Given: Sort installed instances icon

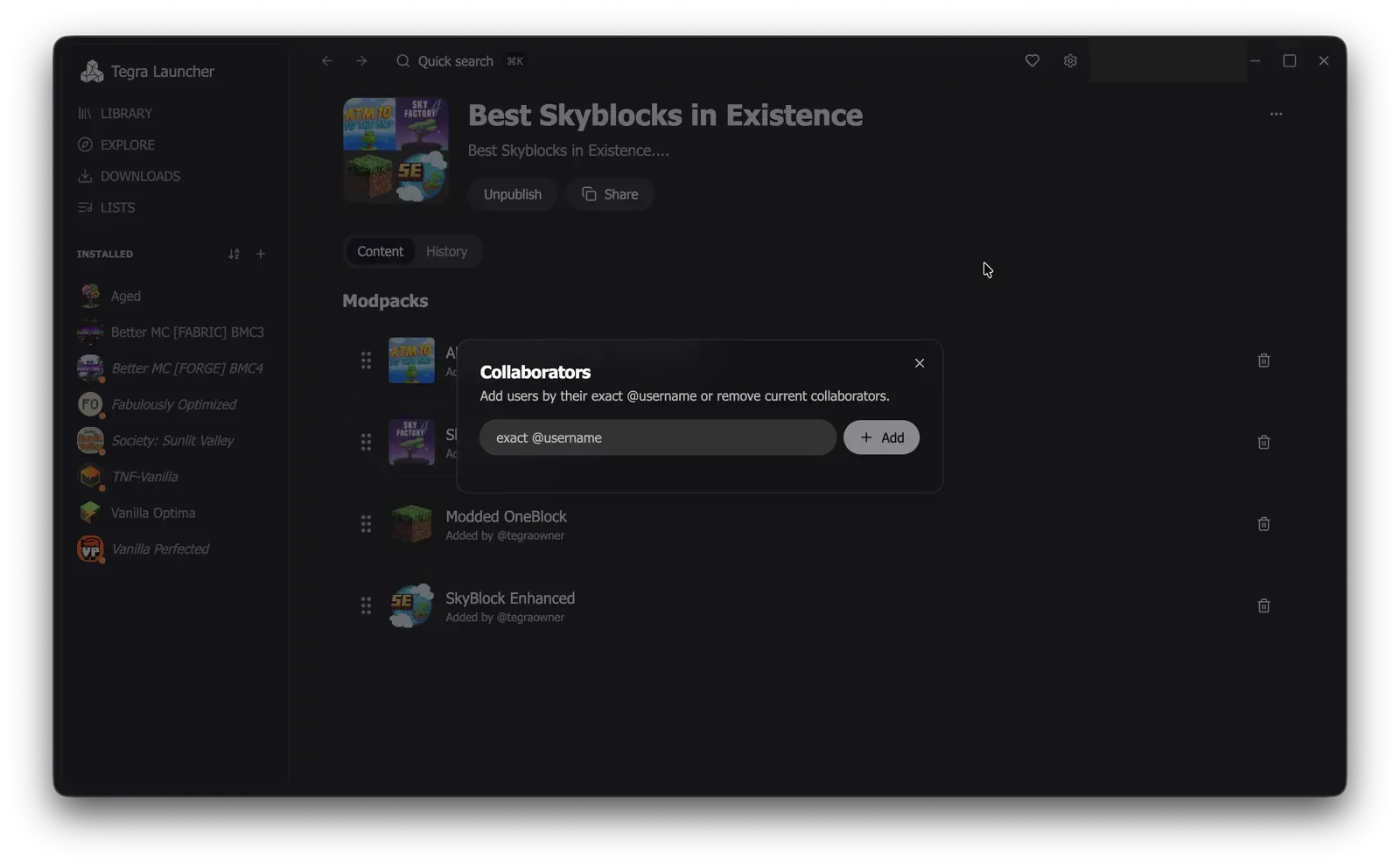Looking at the screenshot, I should tap(234, 255).
